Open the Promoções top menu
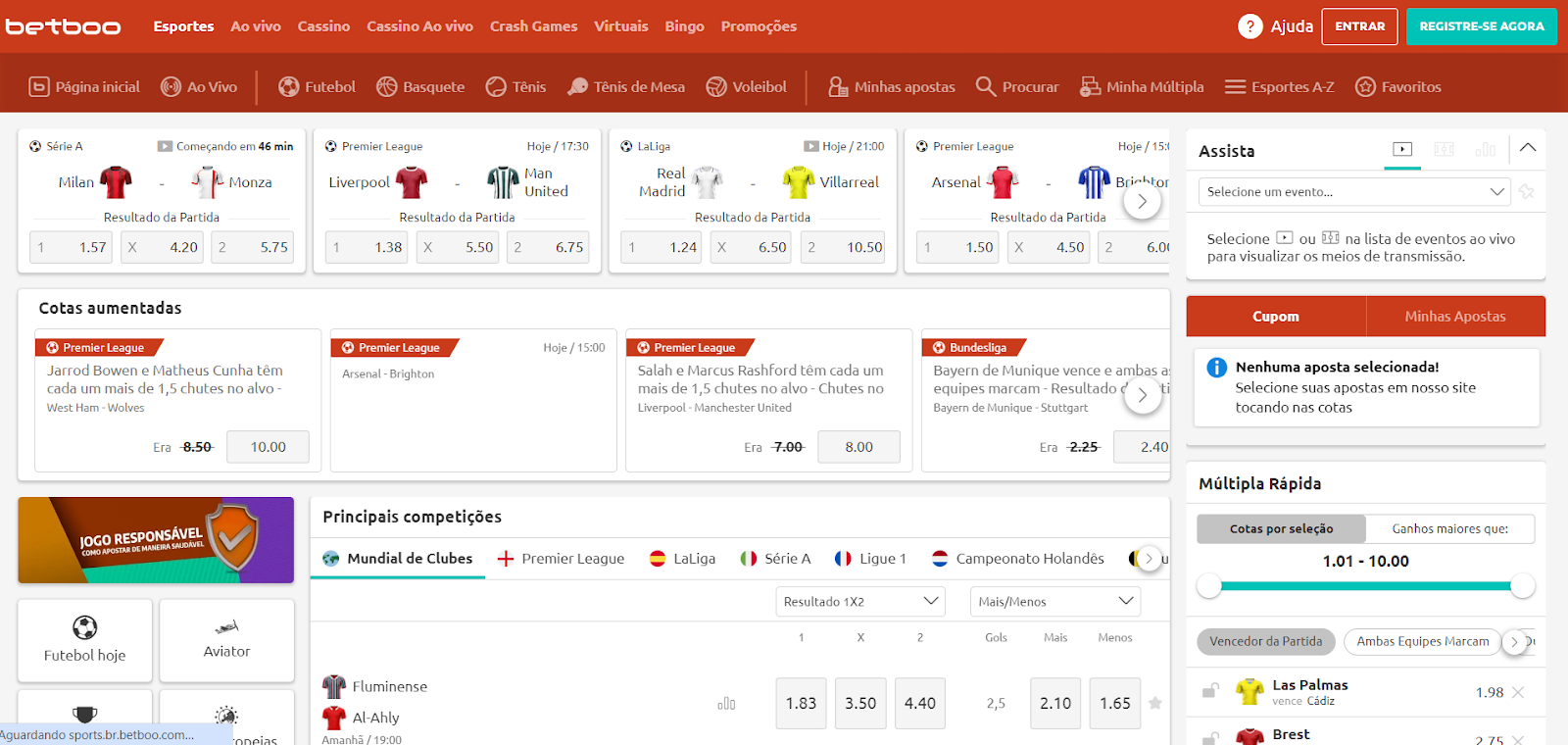 point(759,26)
